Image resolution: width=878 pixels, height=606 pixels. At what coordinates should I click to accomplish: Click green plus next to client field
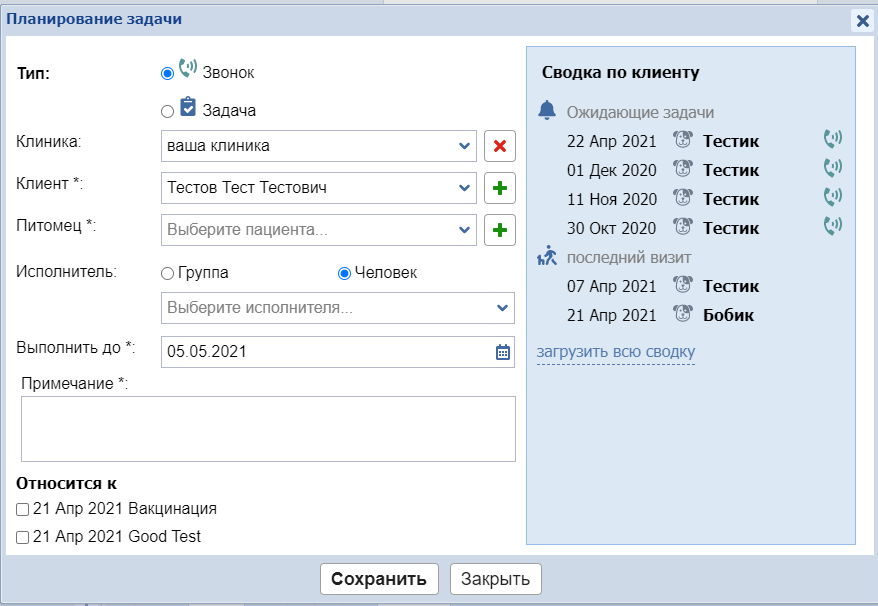[x=500, y=188]
